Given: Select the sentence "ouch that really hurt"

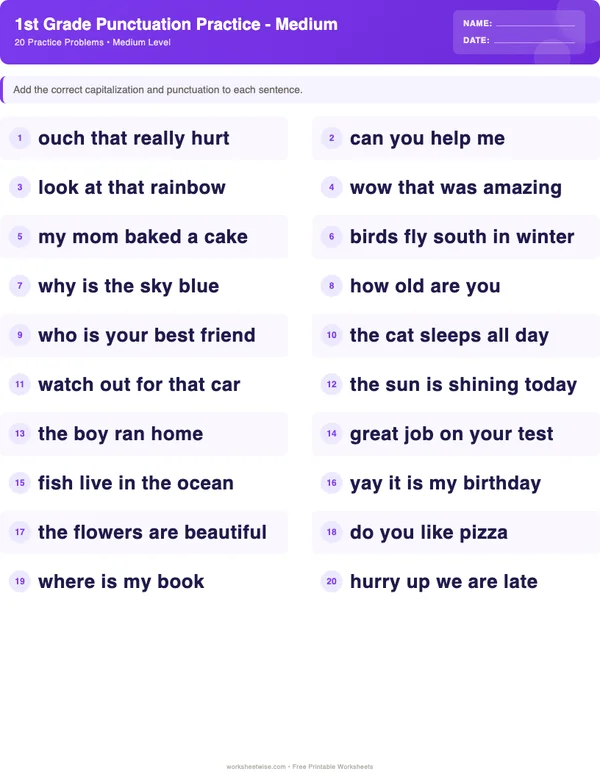Looking at the screenshot, I should tap(134, 139).
